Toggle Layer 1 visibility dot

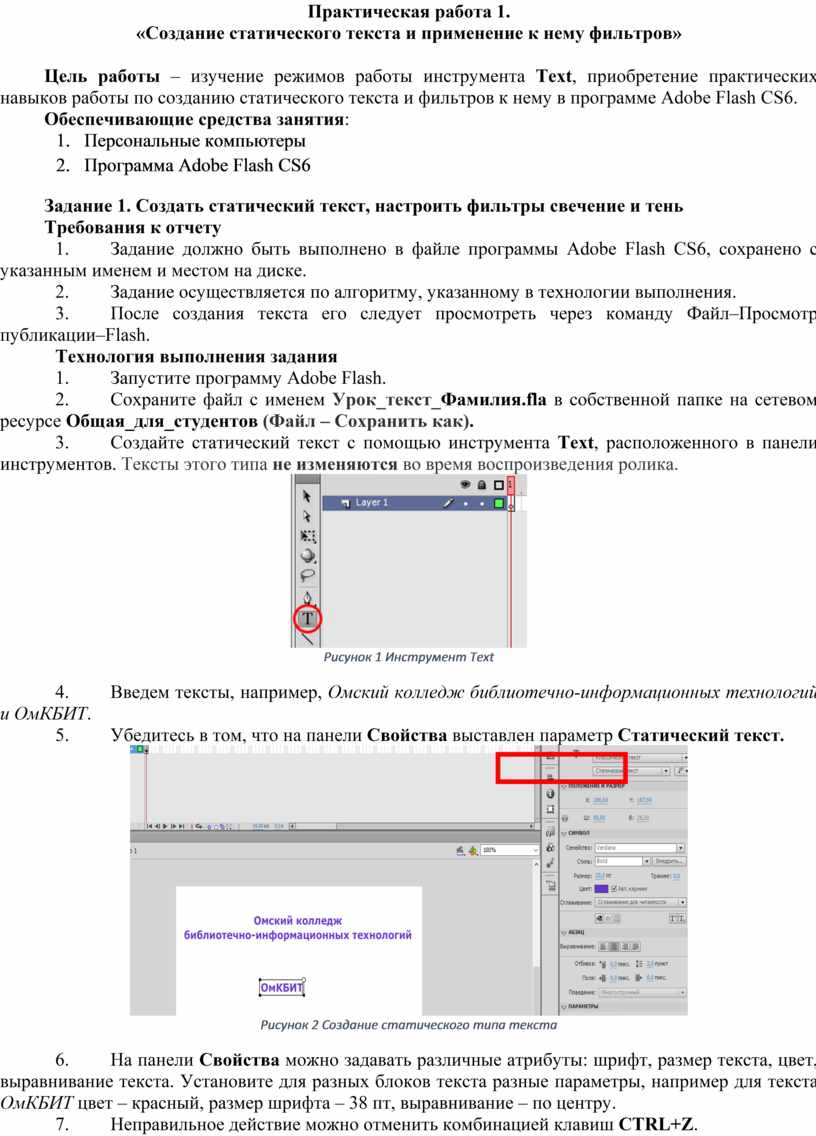[x=465, y=503]
